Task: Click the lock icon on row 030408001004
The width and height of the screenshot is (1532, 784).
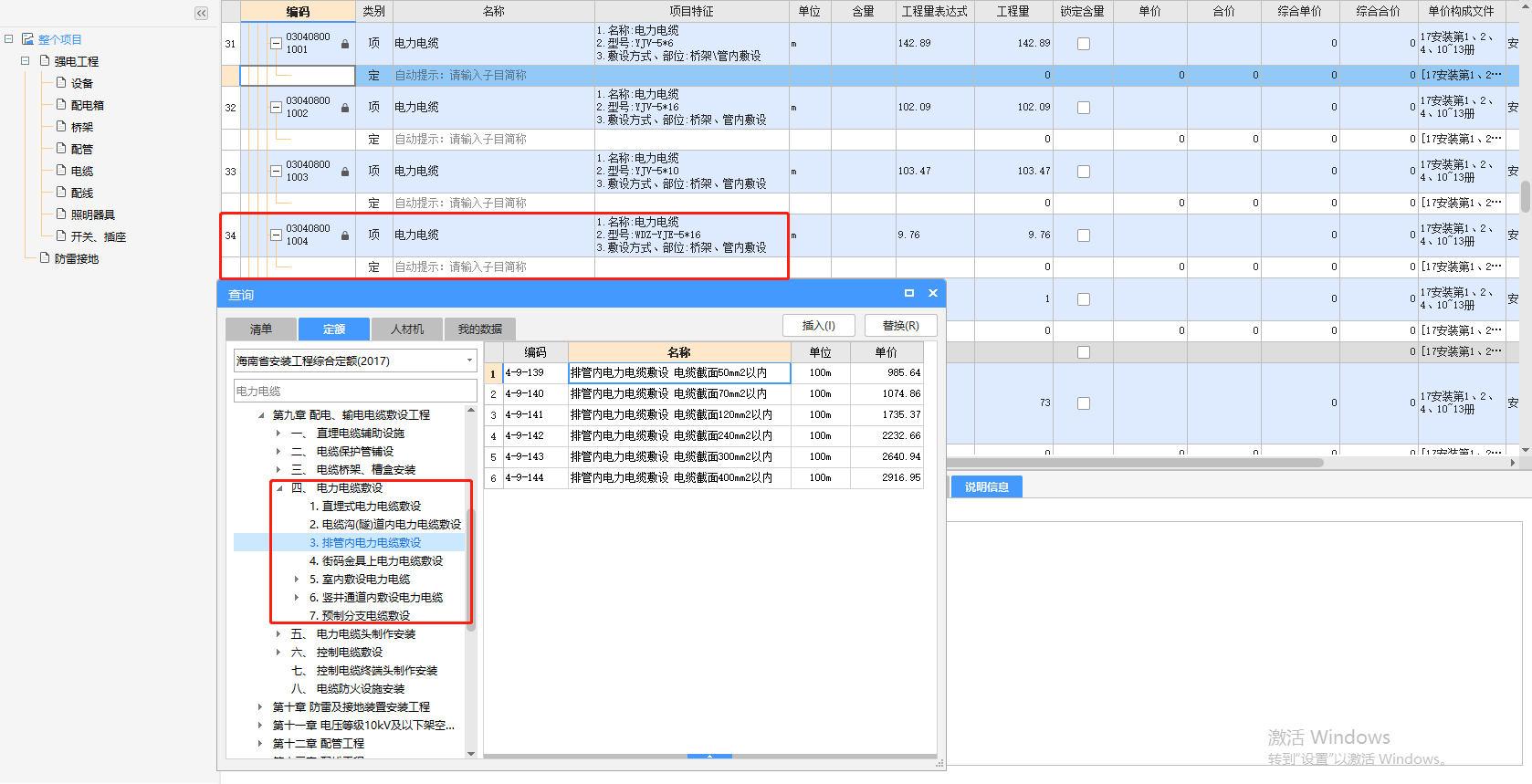Action: tap(345, 235)
